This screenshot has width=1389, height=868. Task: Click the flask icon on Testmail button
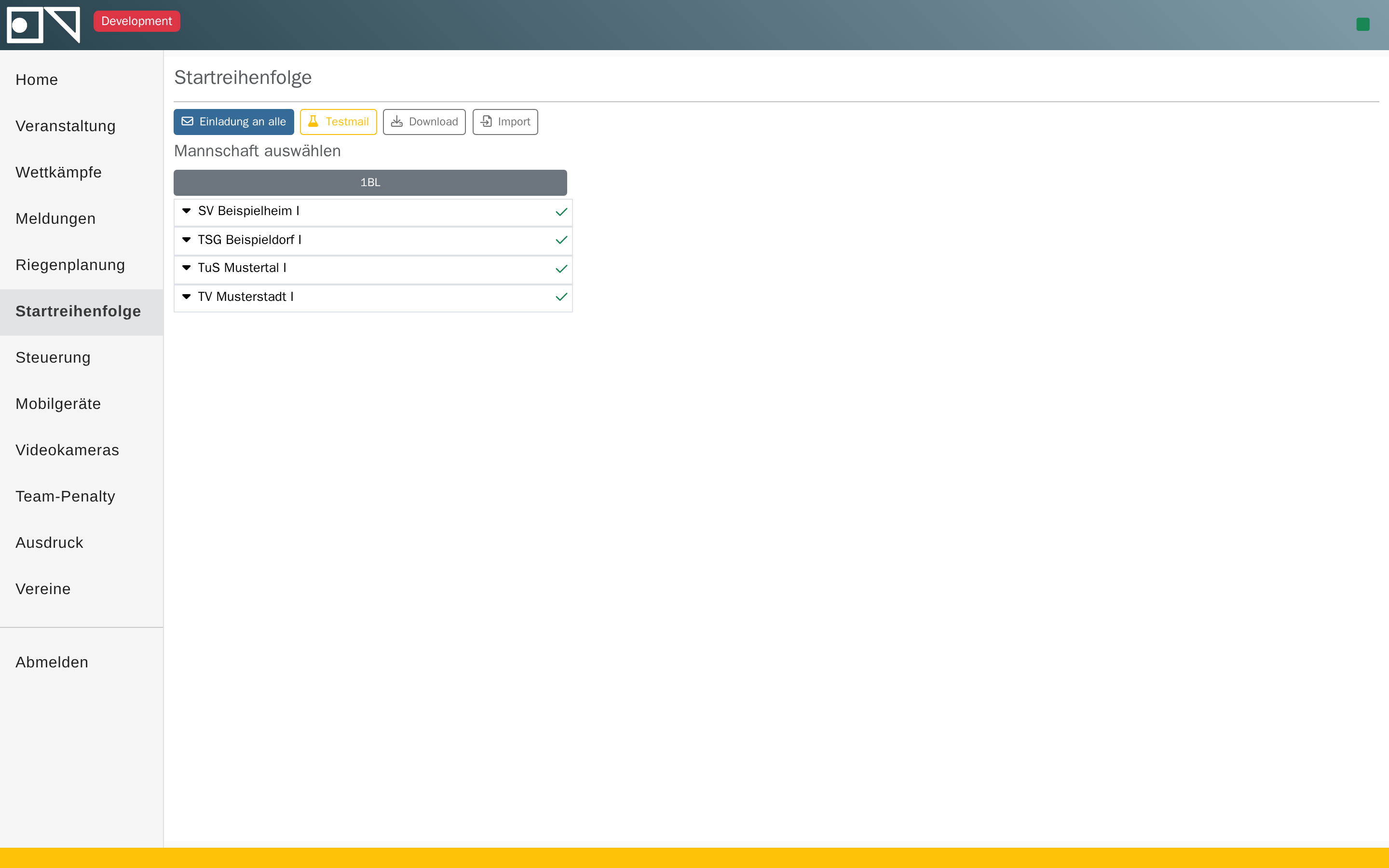click(313, 121)
